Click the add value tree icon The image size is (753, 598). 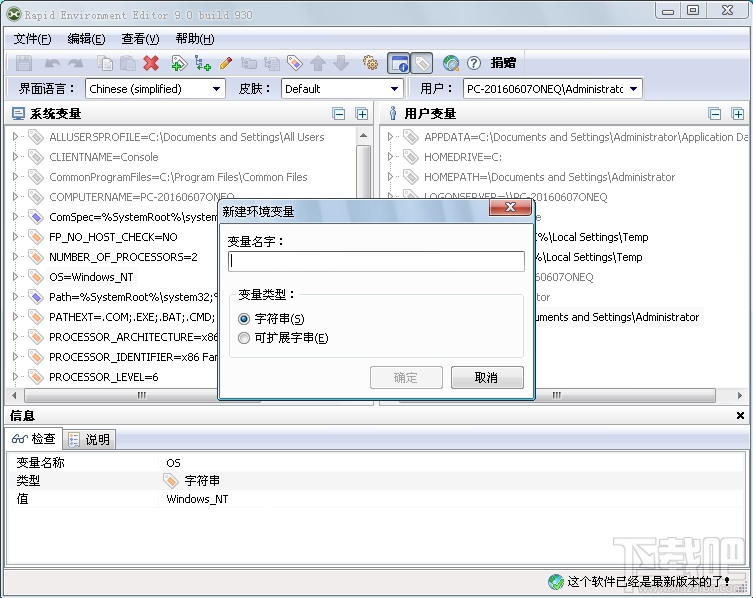(x=202, y=63)
